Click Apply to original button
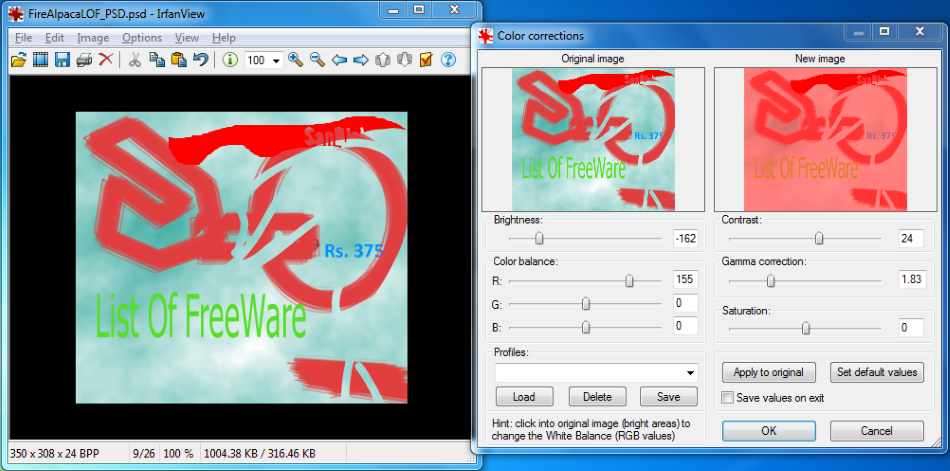The height and width of the screenshot is (471, 950). tap(768, 372)
